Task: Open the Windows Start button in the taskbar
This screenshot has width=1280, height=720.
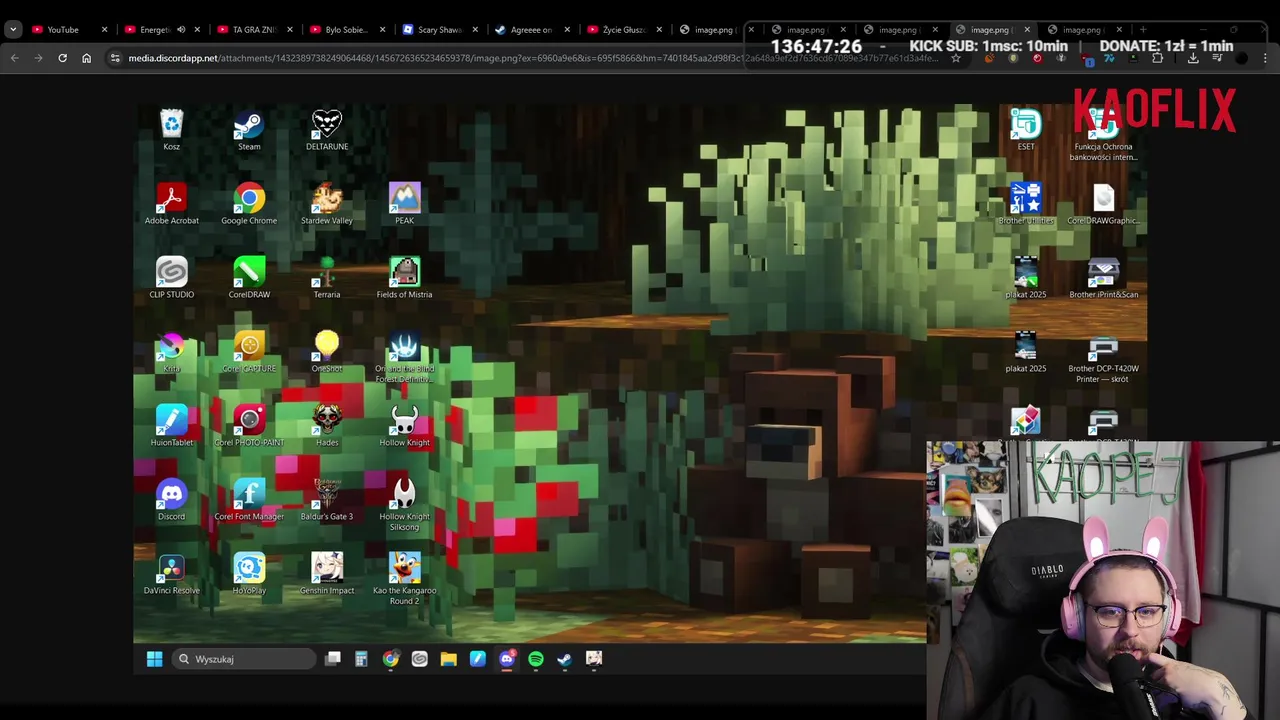Action: tap(154, 659)
